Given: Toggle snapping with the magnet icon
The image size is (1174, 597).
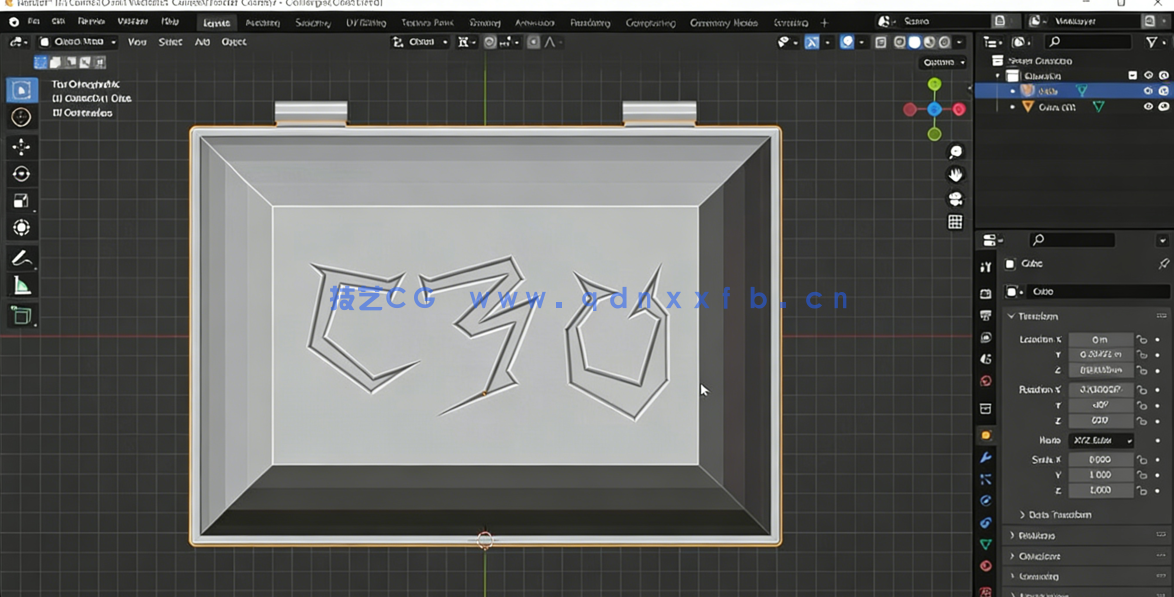Looking at the screenshot, I should click(x=489, y=42).
